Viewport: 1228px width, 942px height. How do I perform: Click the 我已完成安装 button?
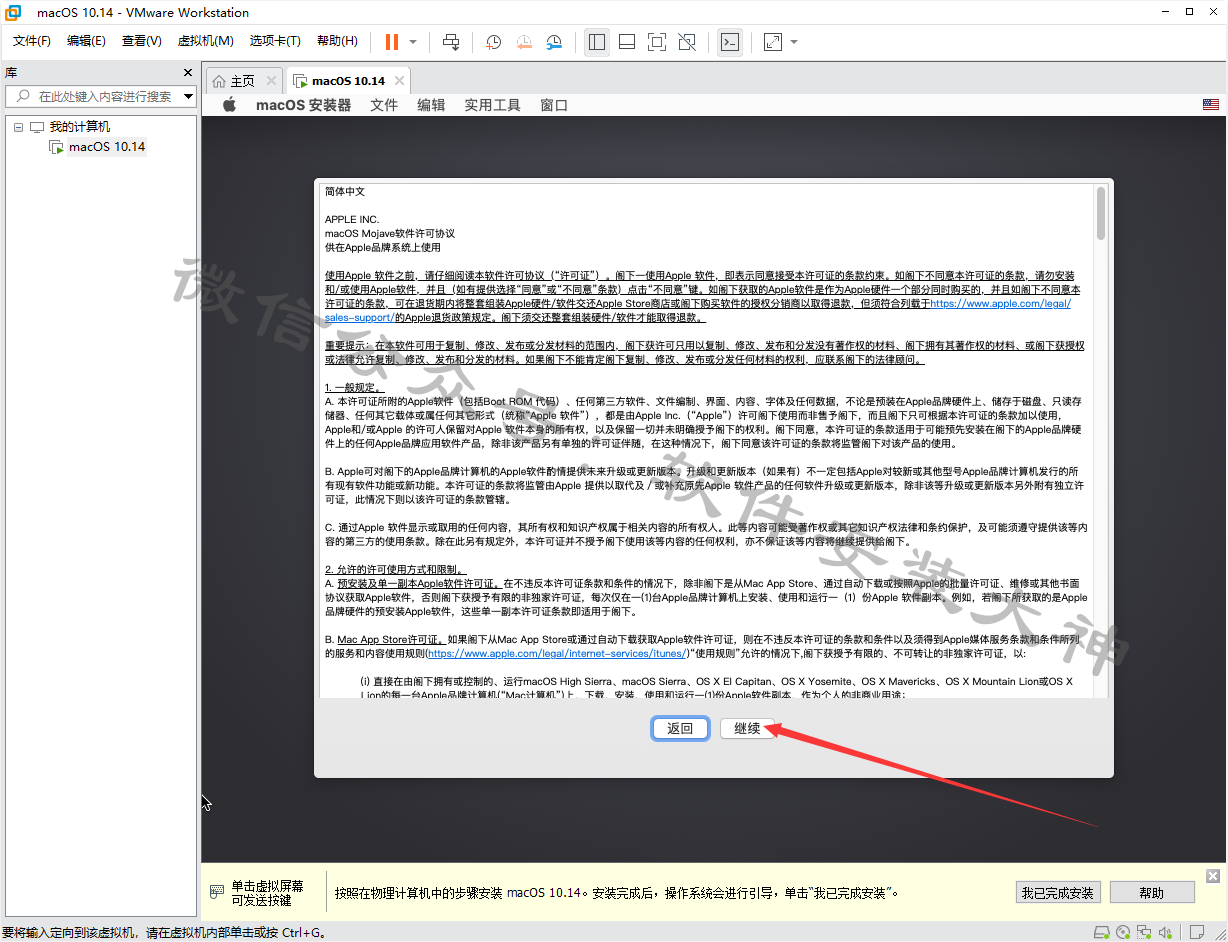coord(1058,892)
